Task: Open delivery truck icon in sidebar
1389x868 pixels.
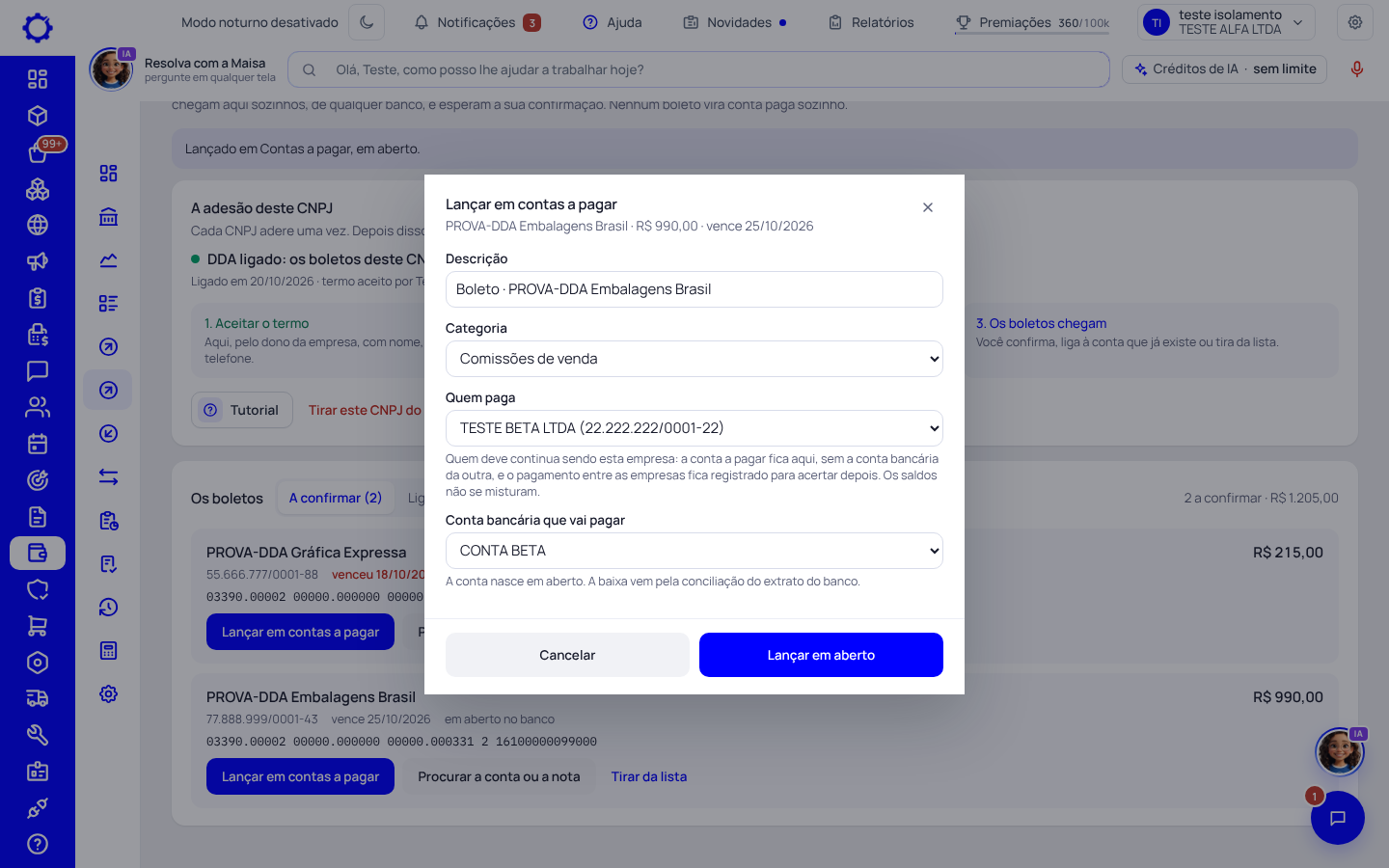Action: (38, 698)
